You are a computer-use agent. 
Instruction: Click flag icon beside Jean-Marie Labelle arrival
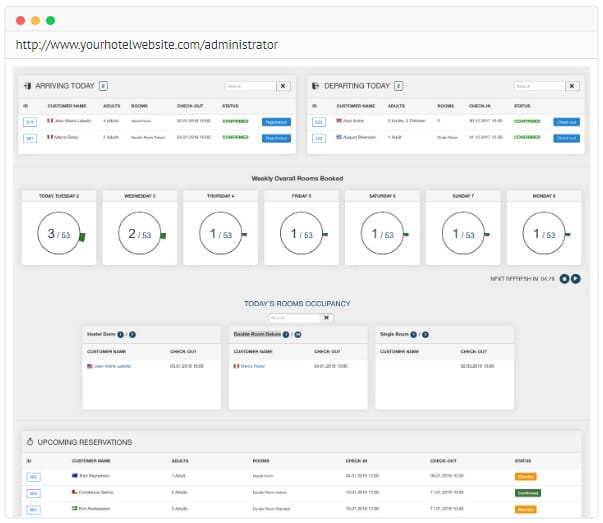pos(50,120)
